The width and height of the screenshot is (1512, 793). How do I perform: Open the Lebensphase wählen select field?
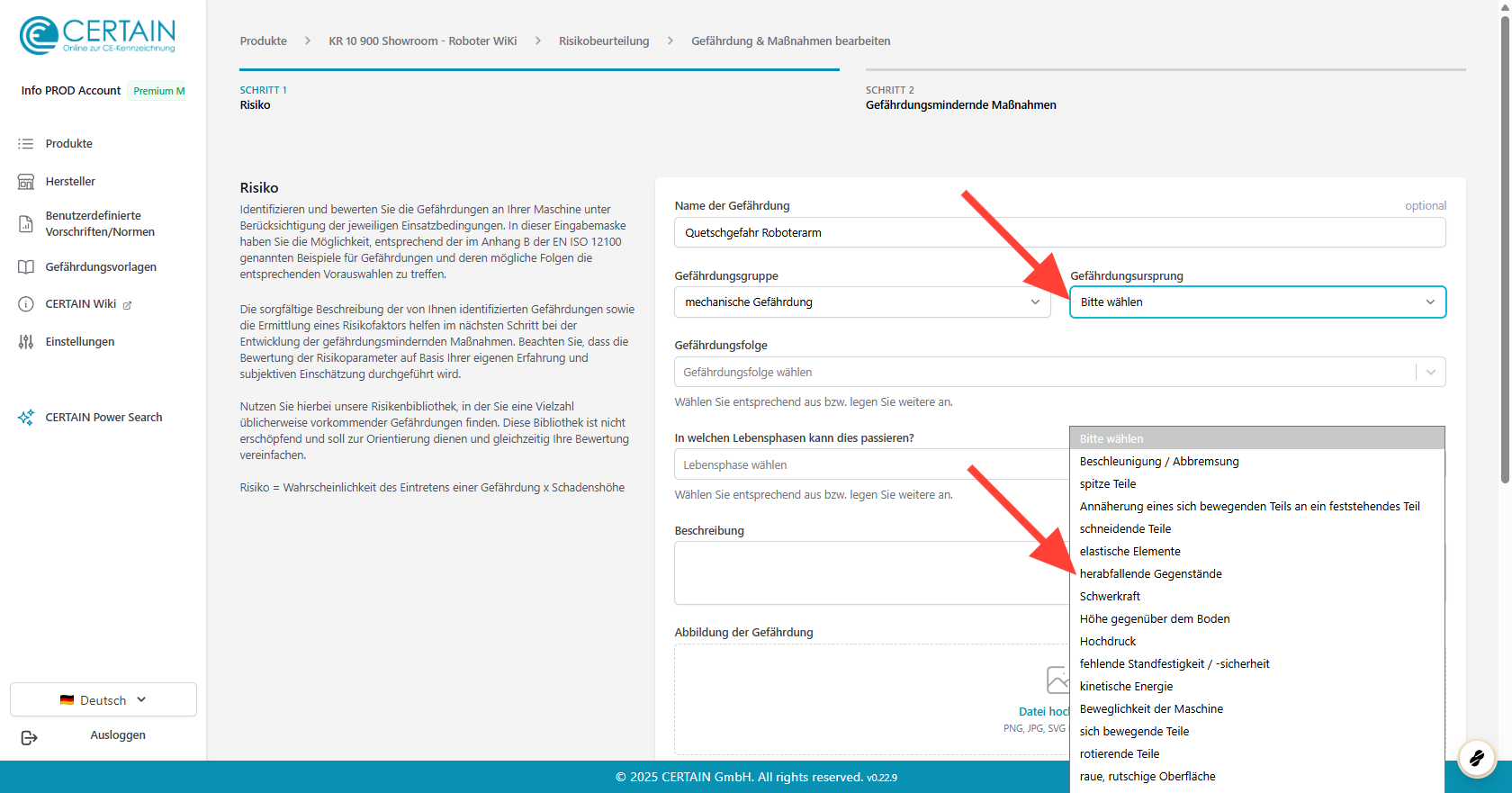[871, 464]
